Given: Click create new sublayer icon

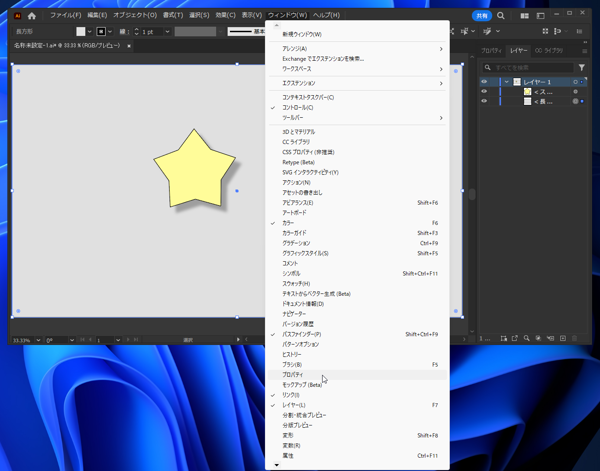Looking at the screenshot, I should 550,338.
